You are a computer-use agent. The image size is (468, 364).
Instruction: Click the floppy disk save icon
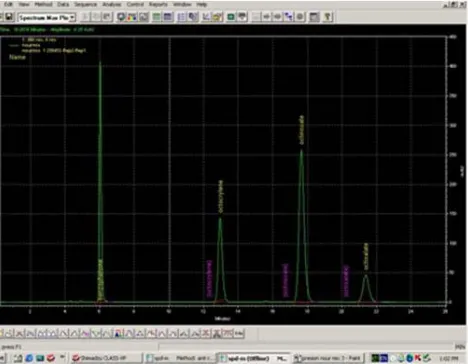[x=9, y=17]
